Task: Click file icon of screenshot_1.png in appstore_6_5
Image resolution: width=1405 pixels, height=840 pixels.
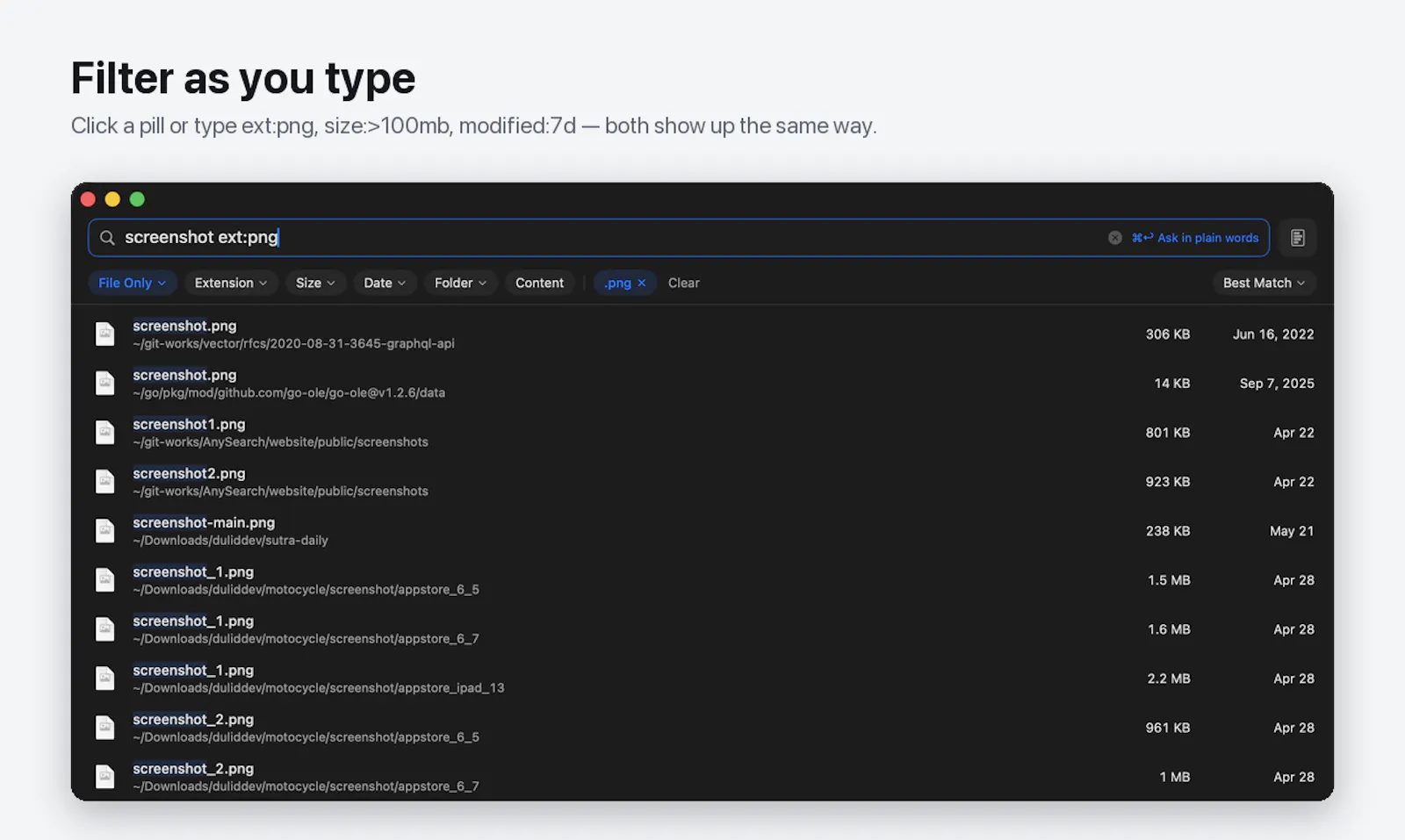Action: click(105, 579)
